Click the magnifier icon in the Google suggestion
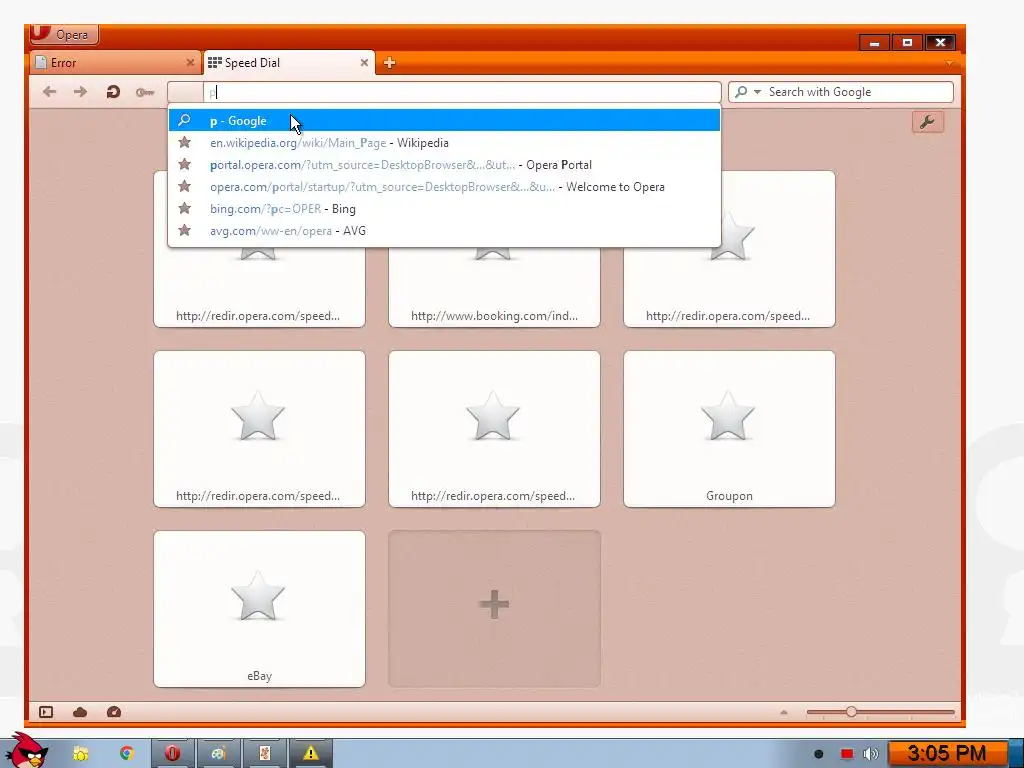1024x768 pixels. pos(185,120)
